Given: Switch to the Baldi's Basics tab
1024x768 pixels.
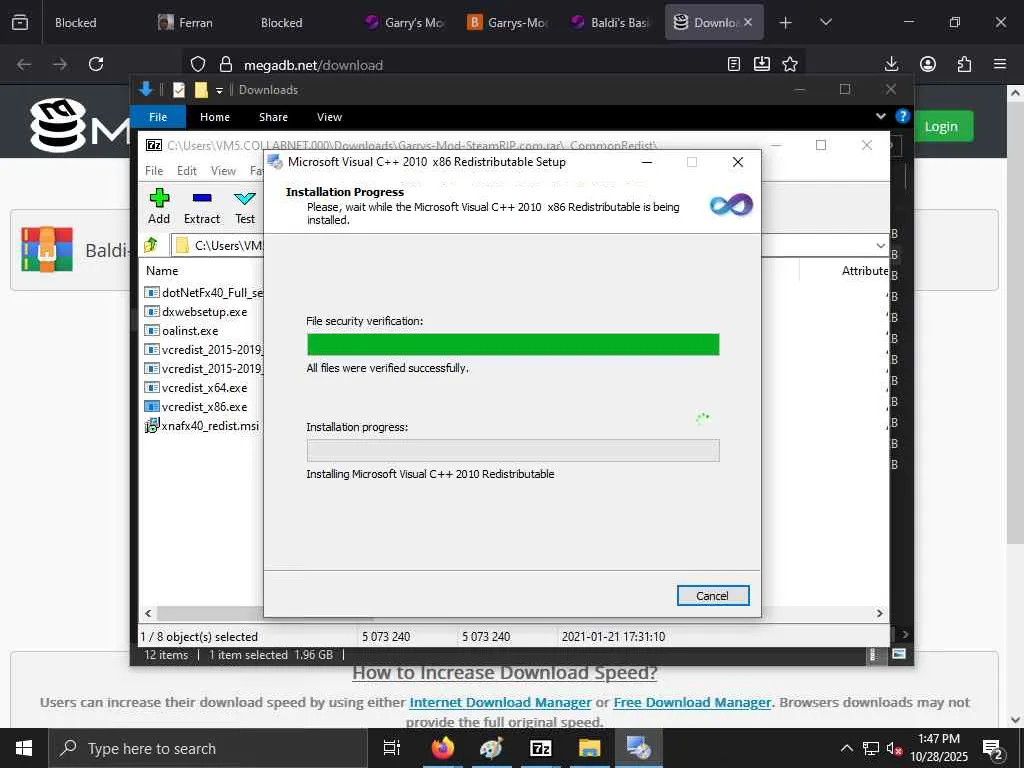Looking at the screenshot, I should point(611,23).
